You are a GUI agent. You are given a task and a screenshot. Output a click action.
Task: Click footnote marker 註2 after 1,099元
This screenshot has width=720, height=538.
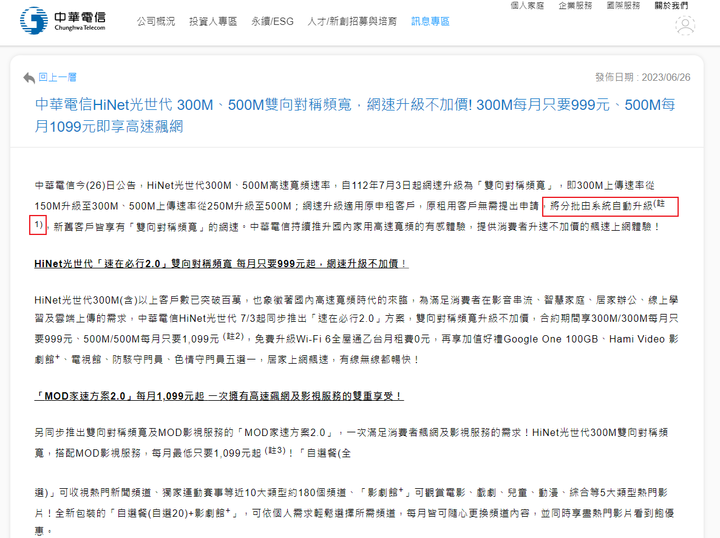click(x=234, y=337)
